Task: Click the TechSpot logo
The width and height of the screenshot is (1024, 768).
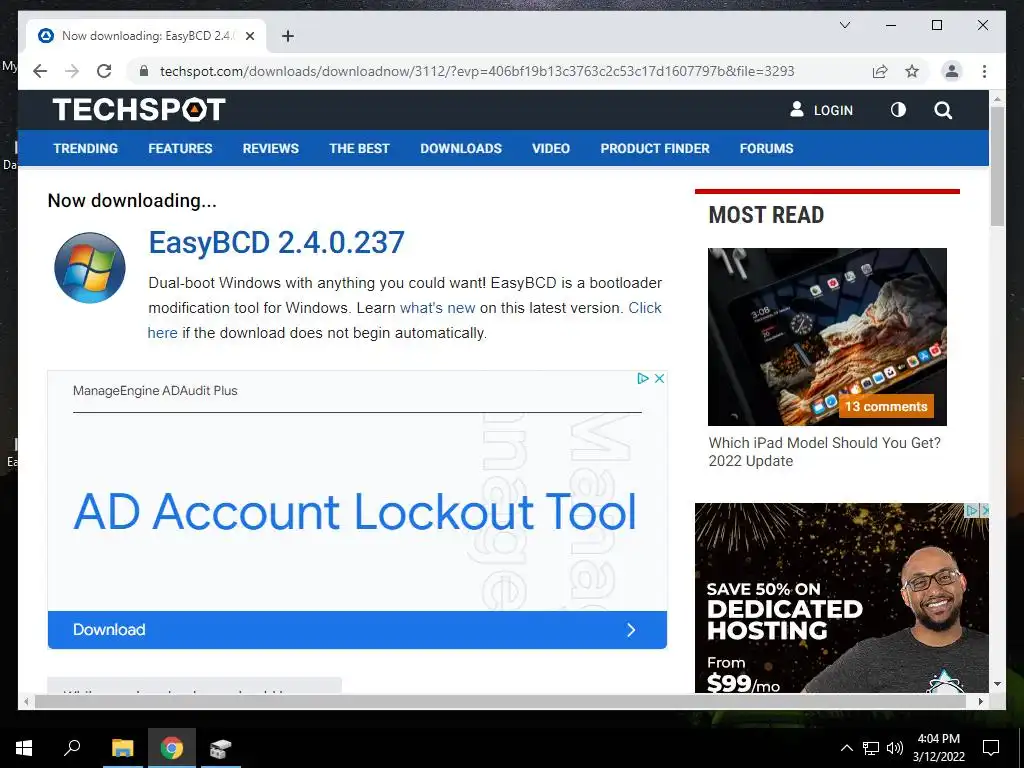Action: [139, 109]
